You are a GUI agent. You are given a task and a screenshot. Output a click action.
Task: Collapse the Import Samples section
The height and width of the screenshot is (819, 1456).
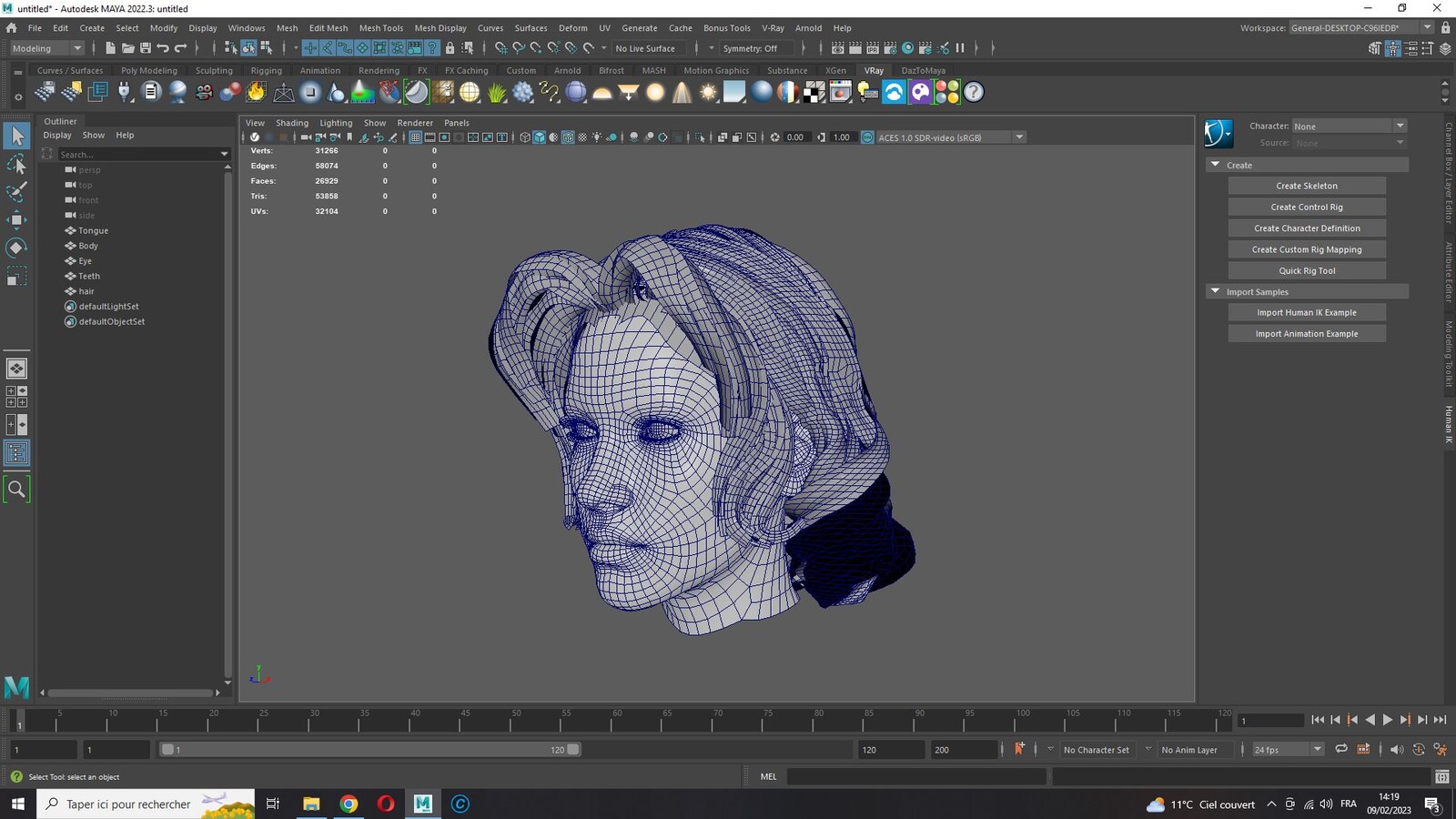click(1215, 291)
